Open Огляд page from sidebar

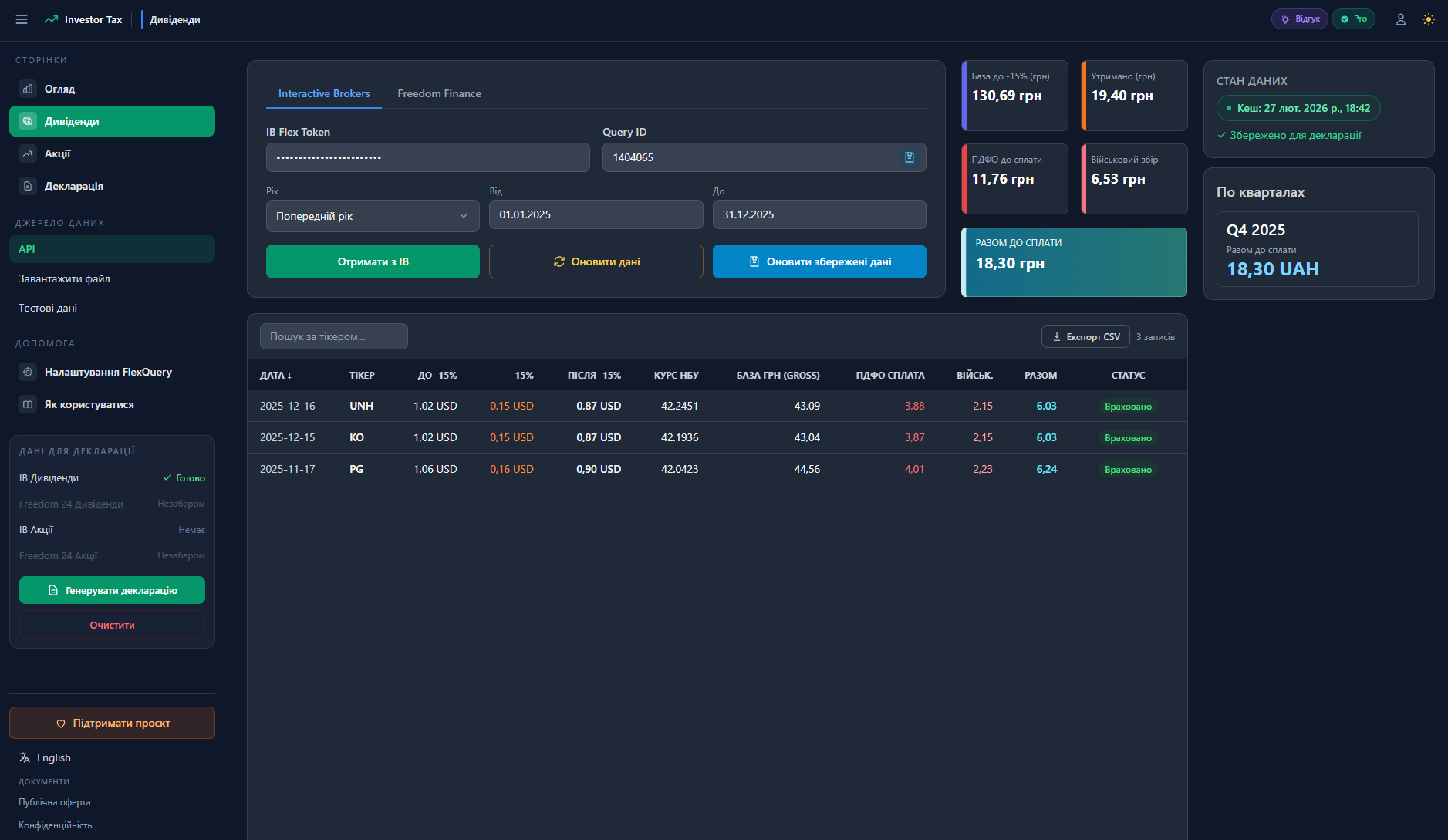59,89
